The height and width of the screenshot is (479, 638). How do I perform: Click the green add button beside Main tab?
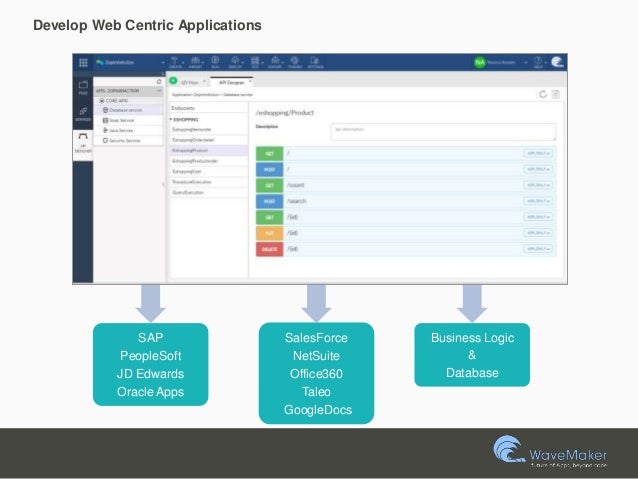tap(173, 81)
